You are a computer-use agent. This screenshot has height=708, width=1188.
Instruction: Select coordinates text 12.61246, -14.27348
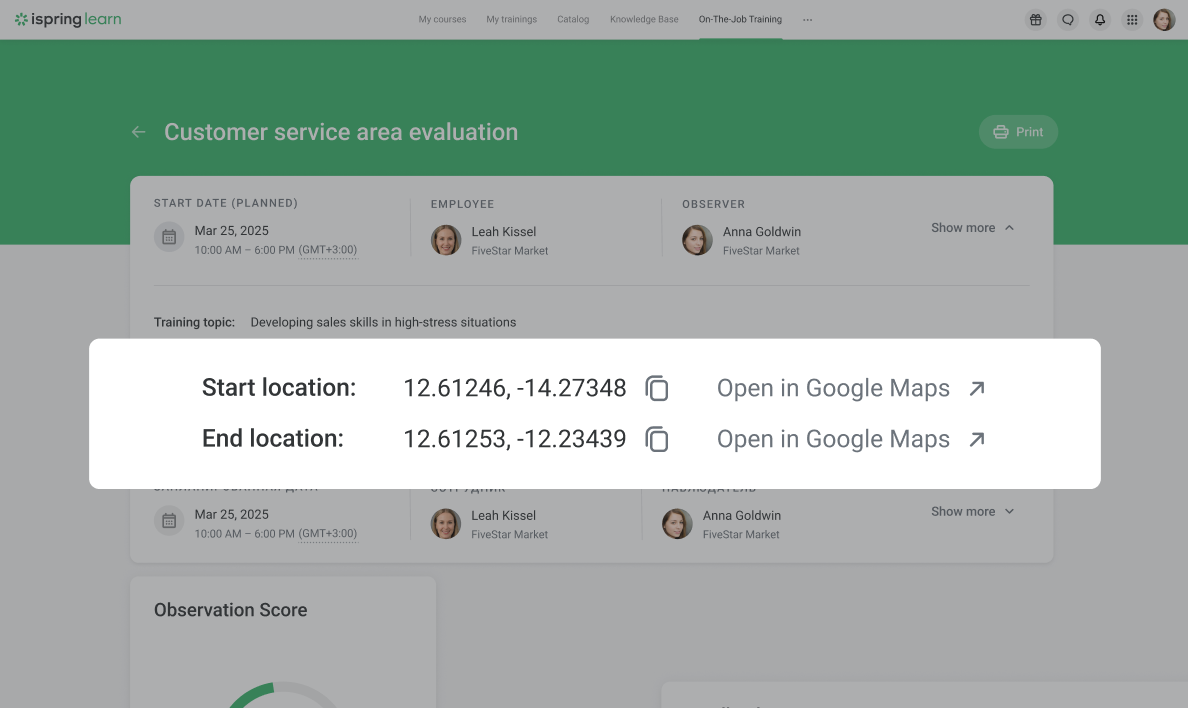click(514, 388)
